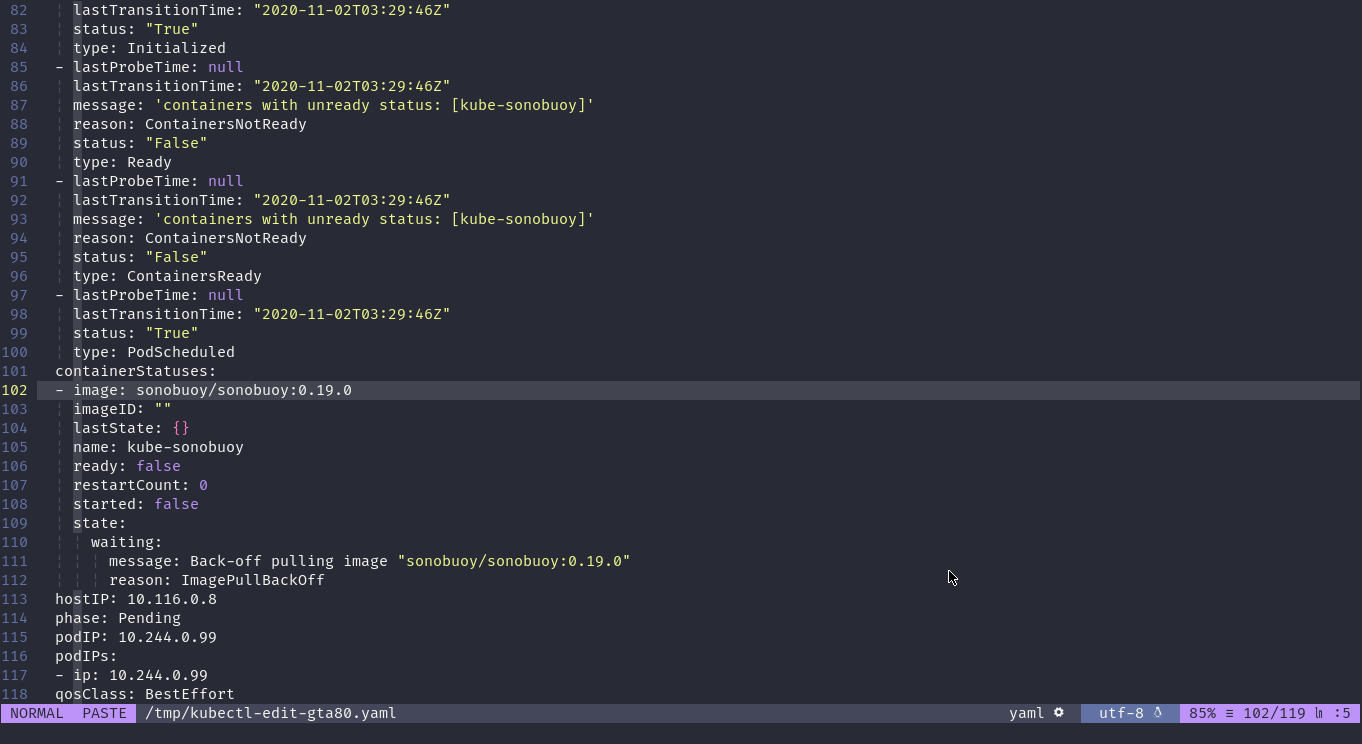1362x744 pixels.
Task: Click the NORMAL mode indicator
Action: pos(37,713)
